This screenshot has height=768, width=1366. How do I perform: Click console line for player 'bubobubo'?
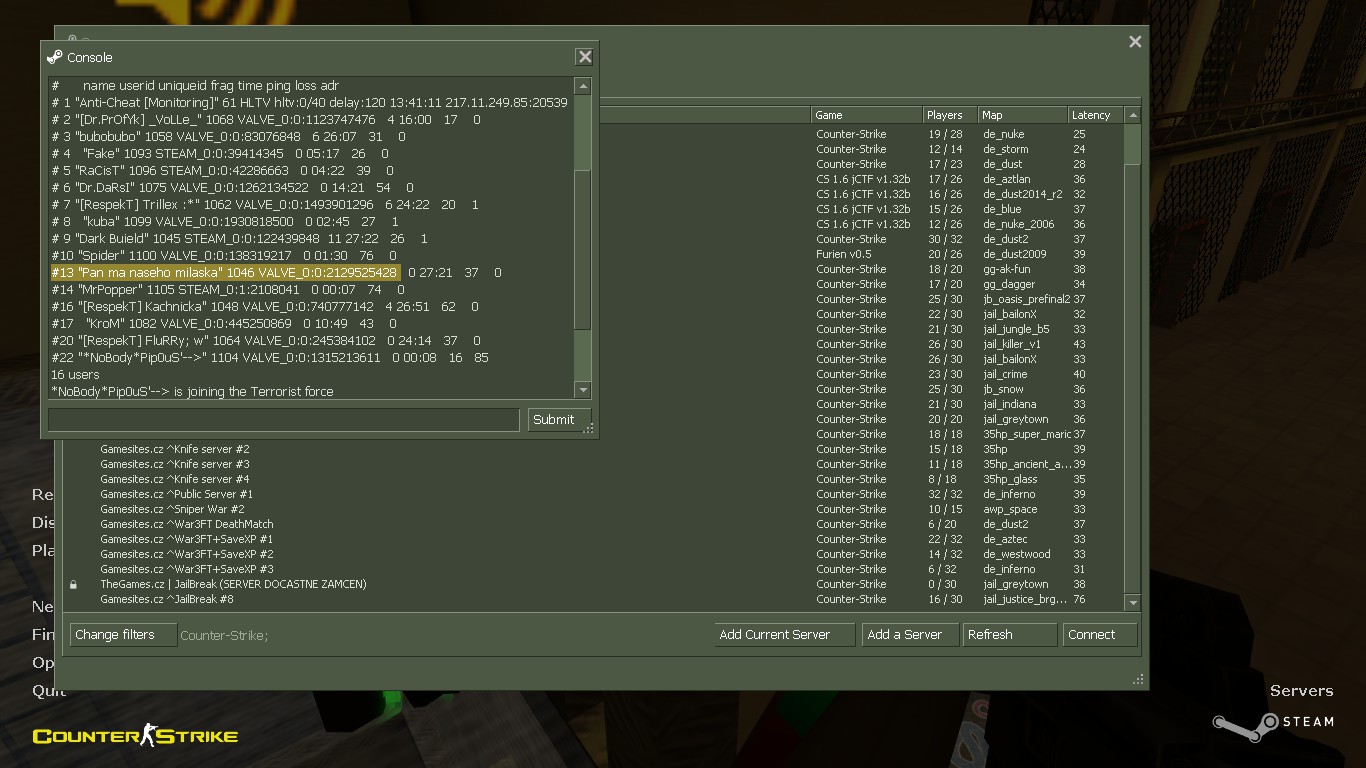[229, 136]
